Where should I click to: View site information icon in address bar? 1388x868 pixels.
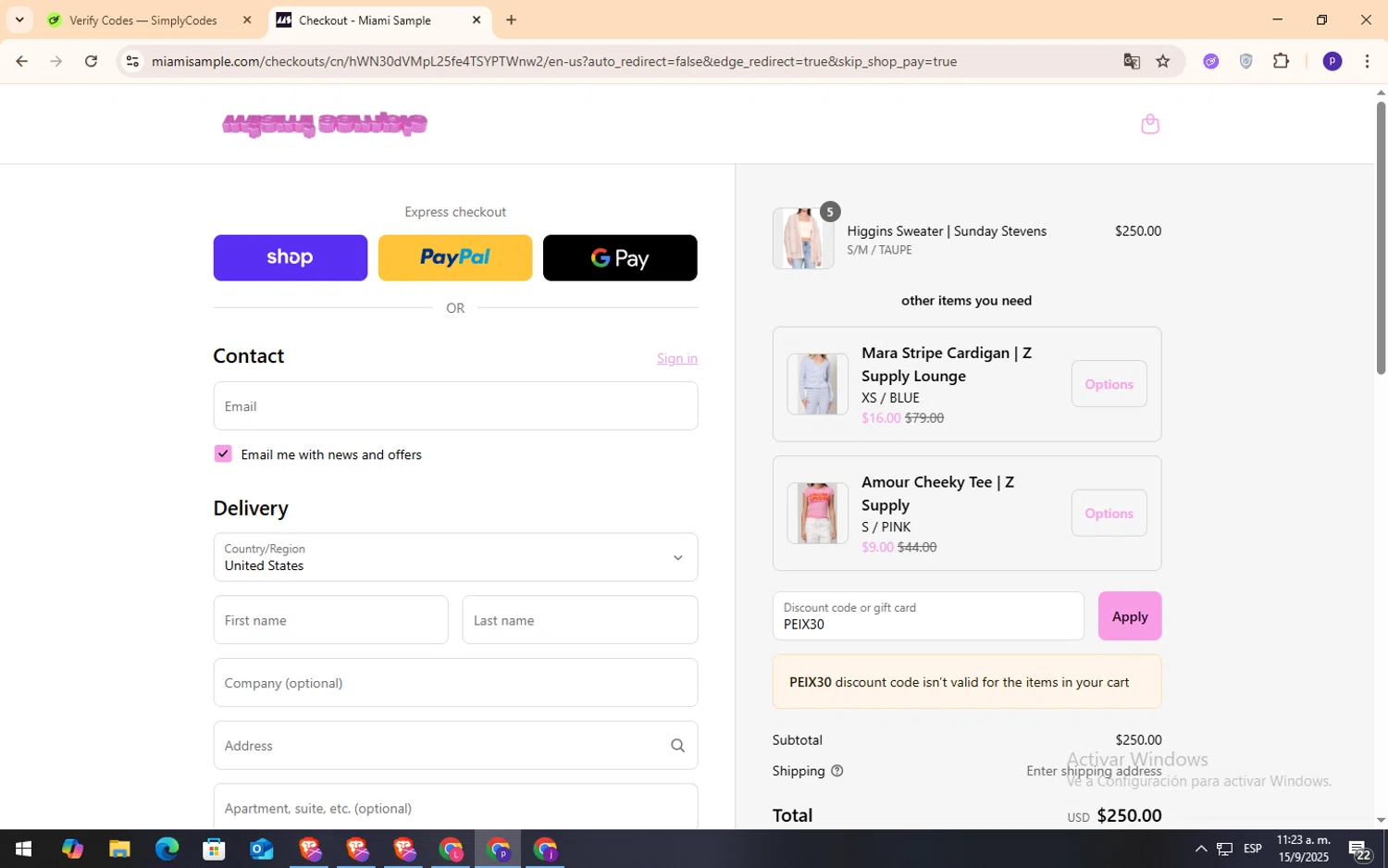(x=132, y=61)
